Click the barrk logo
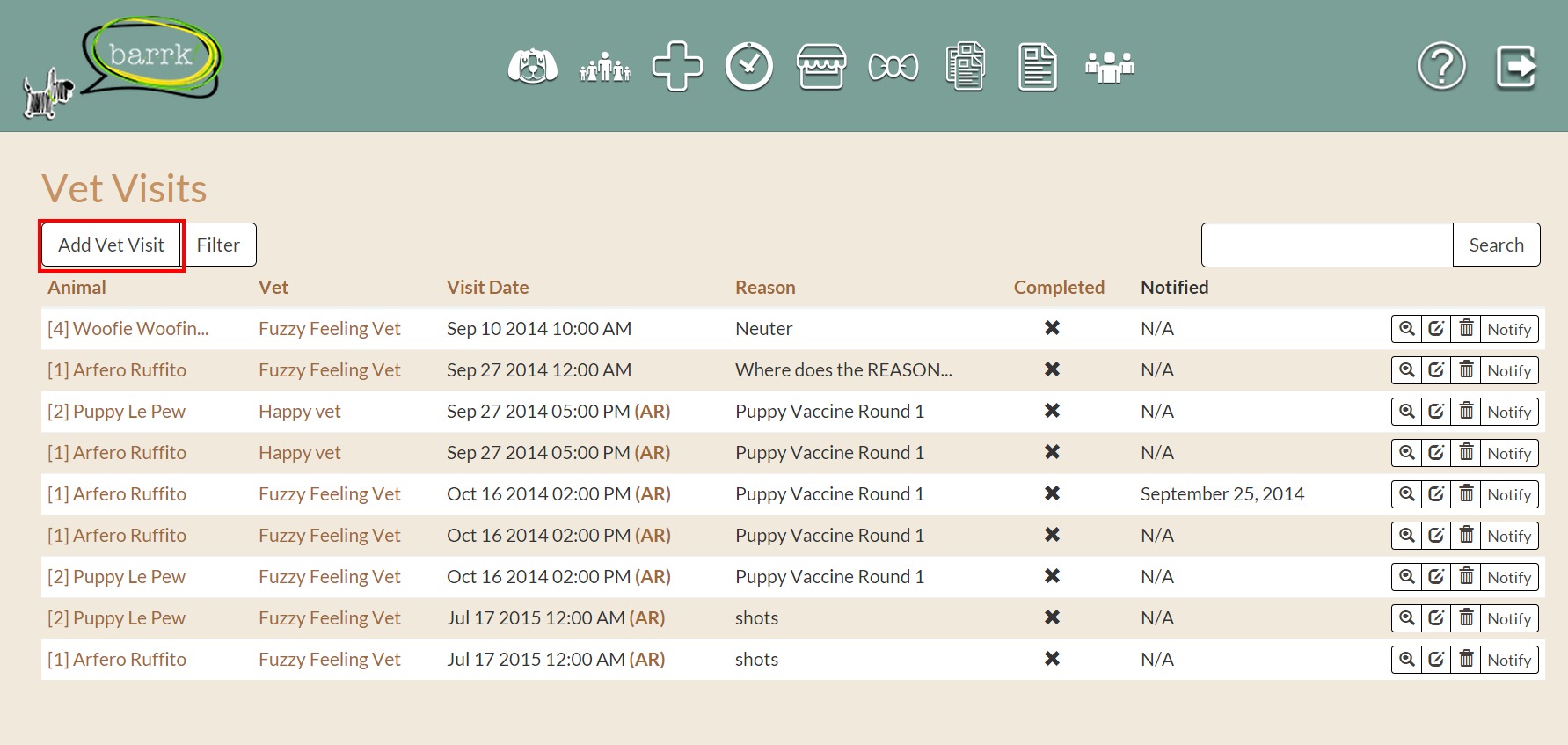Viewport: 1568px width, 745px height. coord(123,67)
